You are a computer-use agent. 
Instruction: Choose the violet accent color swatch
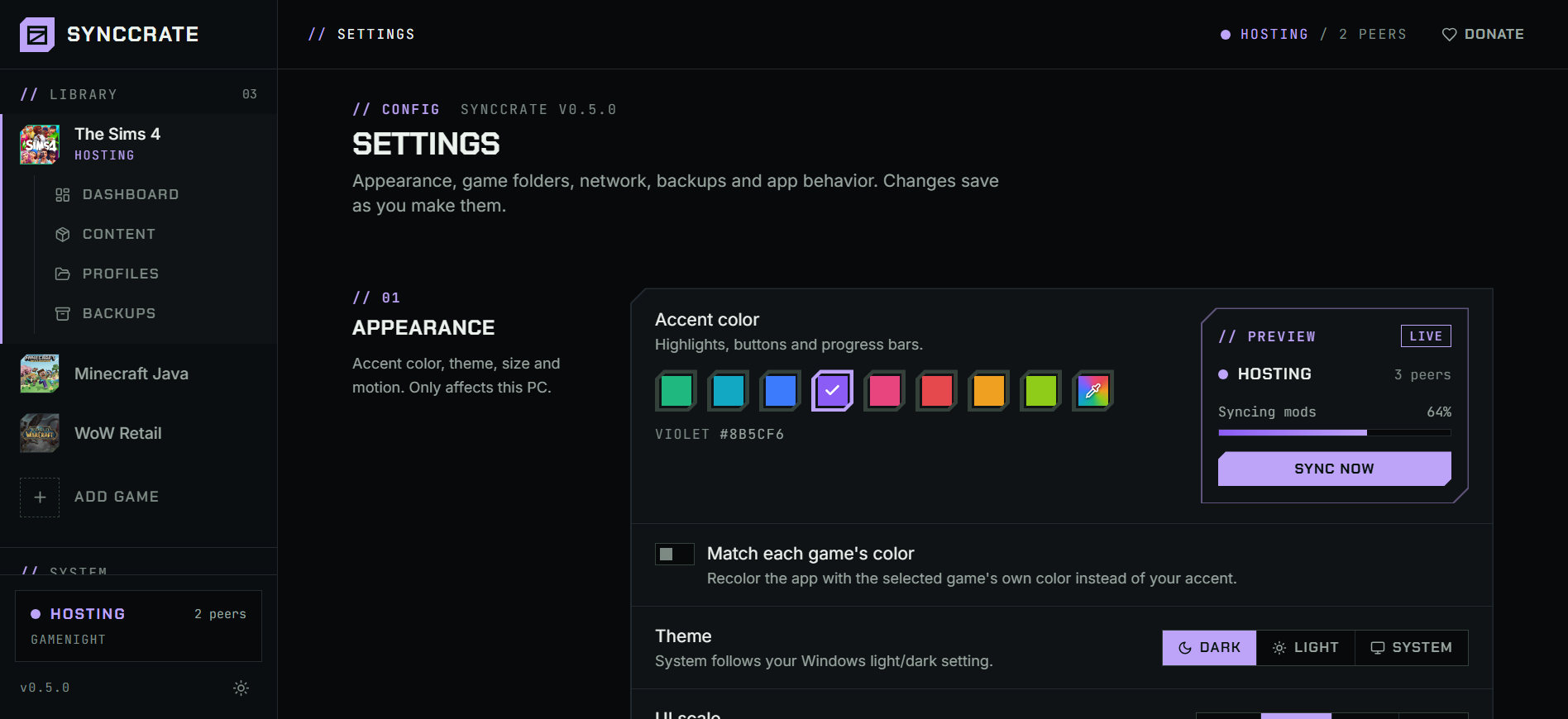coord(833,391)
